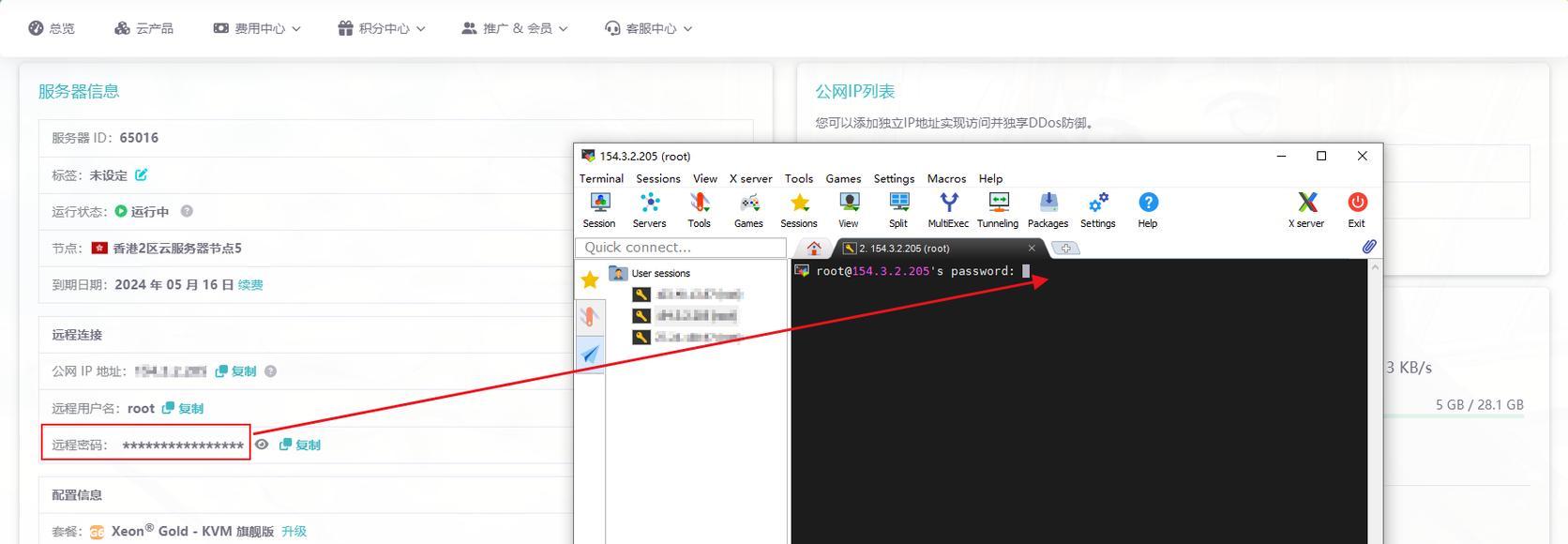The width and height of the screenshot is (1568, 544).
Task: Select the first saved session under User sessions
Action: tap(689, 295)
